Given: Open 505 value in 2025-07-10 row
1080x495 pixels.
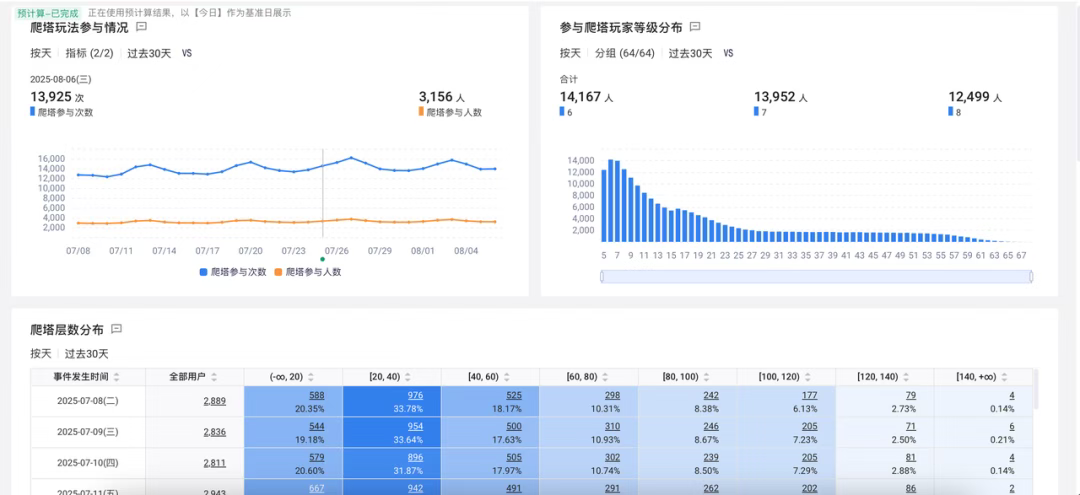Looking at the screenshot, I should tap(514, 457).
